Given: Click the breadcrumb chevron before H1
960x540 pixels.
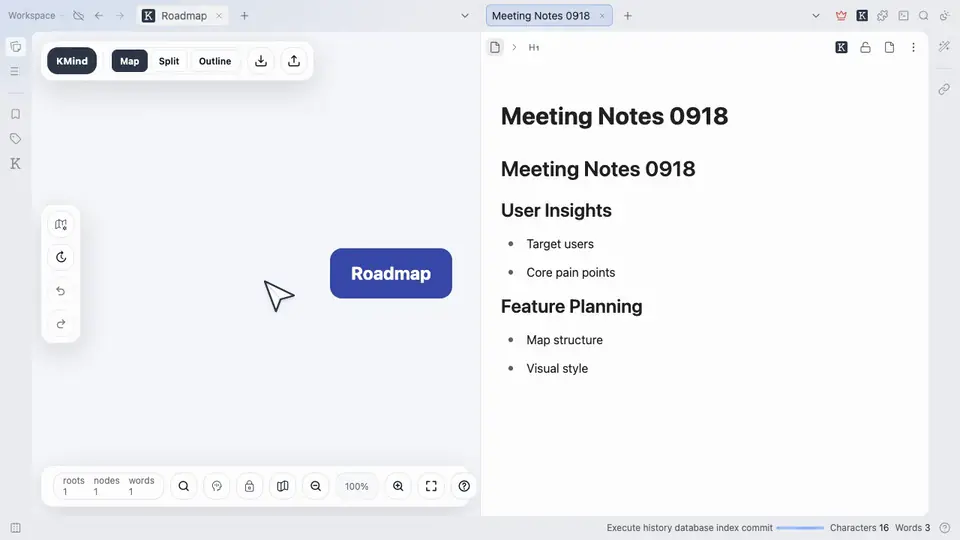Looking at the screenshot, I should point(514,47).
